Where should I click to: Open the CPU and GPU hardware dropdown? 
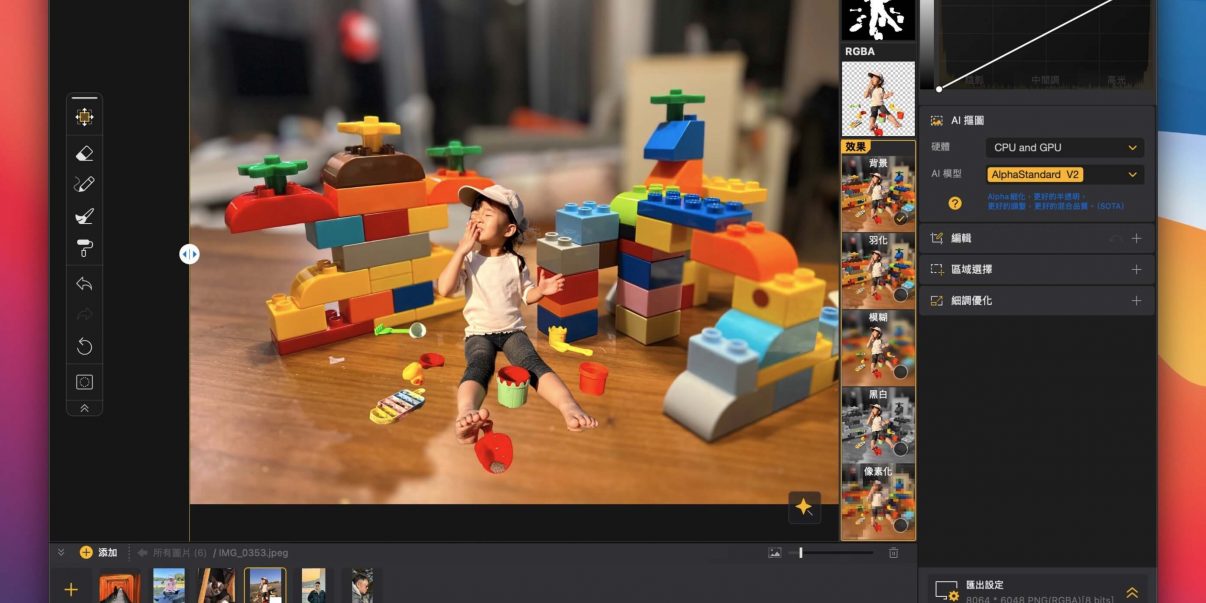1064,148
